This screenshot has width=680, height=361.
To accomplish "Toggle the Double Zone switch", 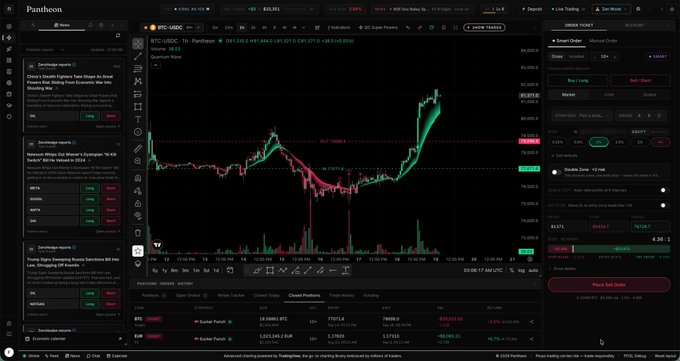I will click(556, 172).
